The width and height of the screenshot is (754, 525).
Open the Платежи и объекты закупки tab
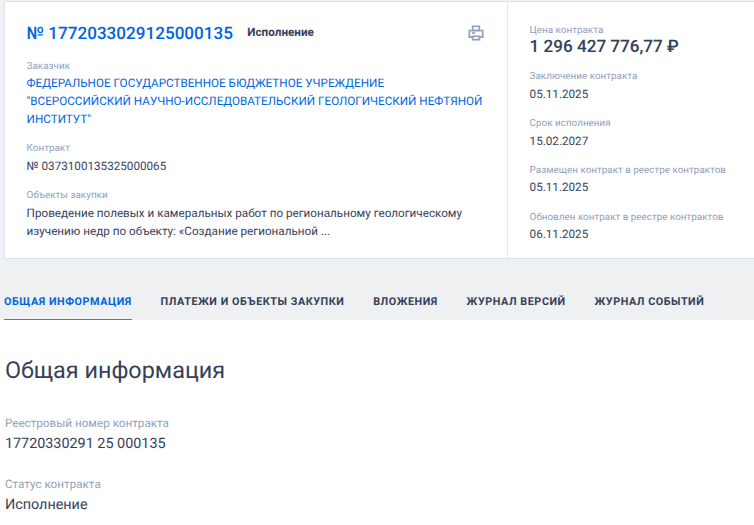coord(252,301)
